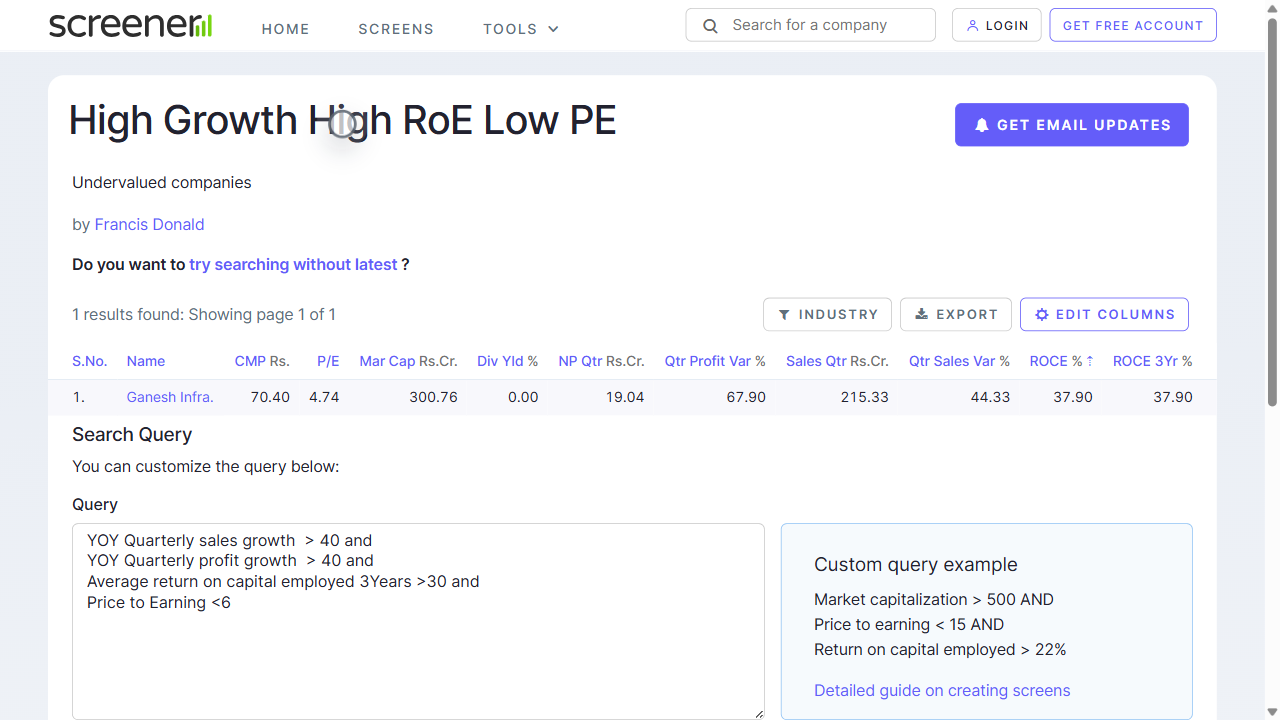Image resolution: width=1280 pixels, height=720 pixels.
Task: Click the GET FREE ACCOUNT button
Action: point(1132,25)
